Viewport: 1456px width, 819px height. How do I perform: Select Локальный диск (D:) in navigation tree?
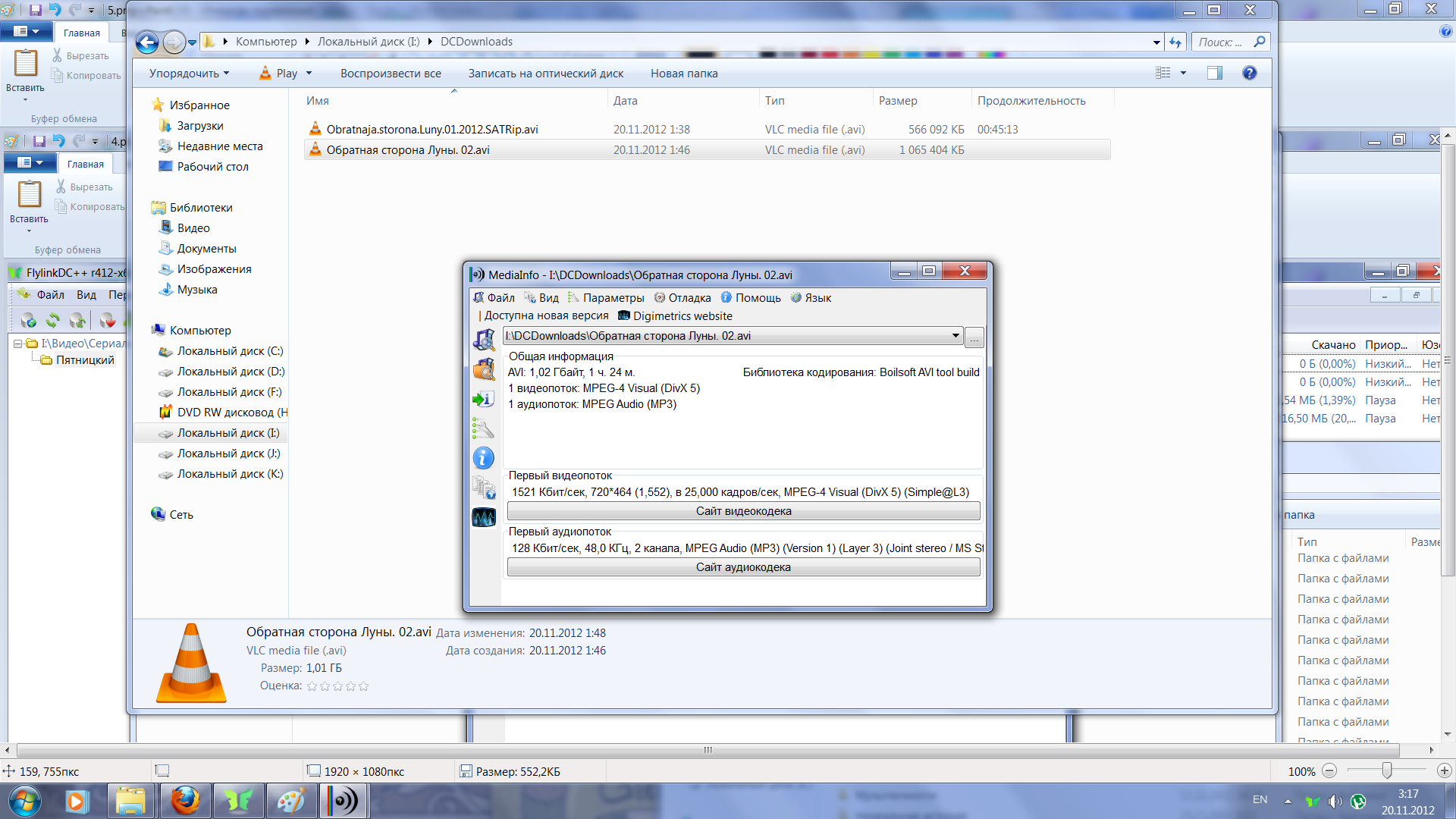click(231, 372)
